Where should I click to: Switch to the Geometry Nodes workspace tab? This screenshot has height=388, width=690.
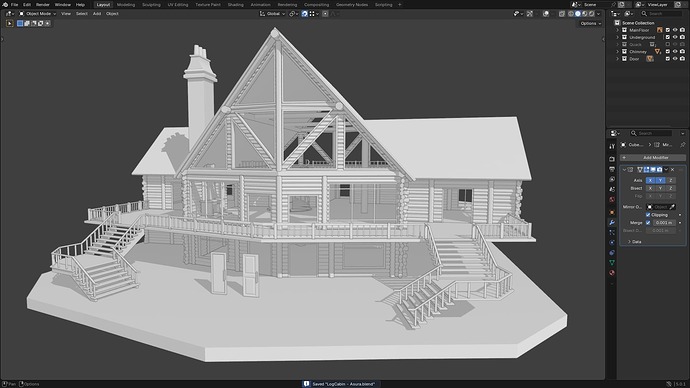tap(352, 4)
